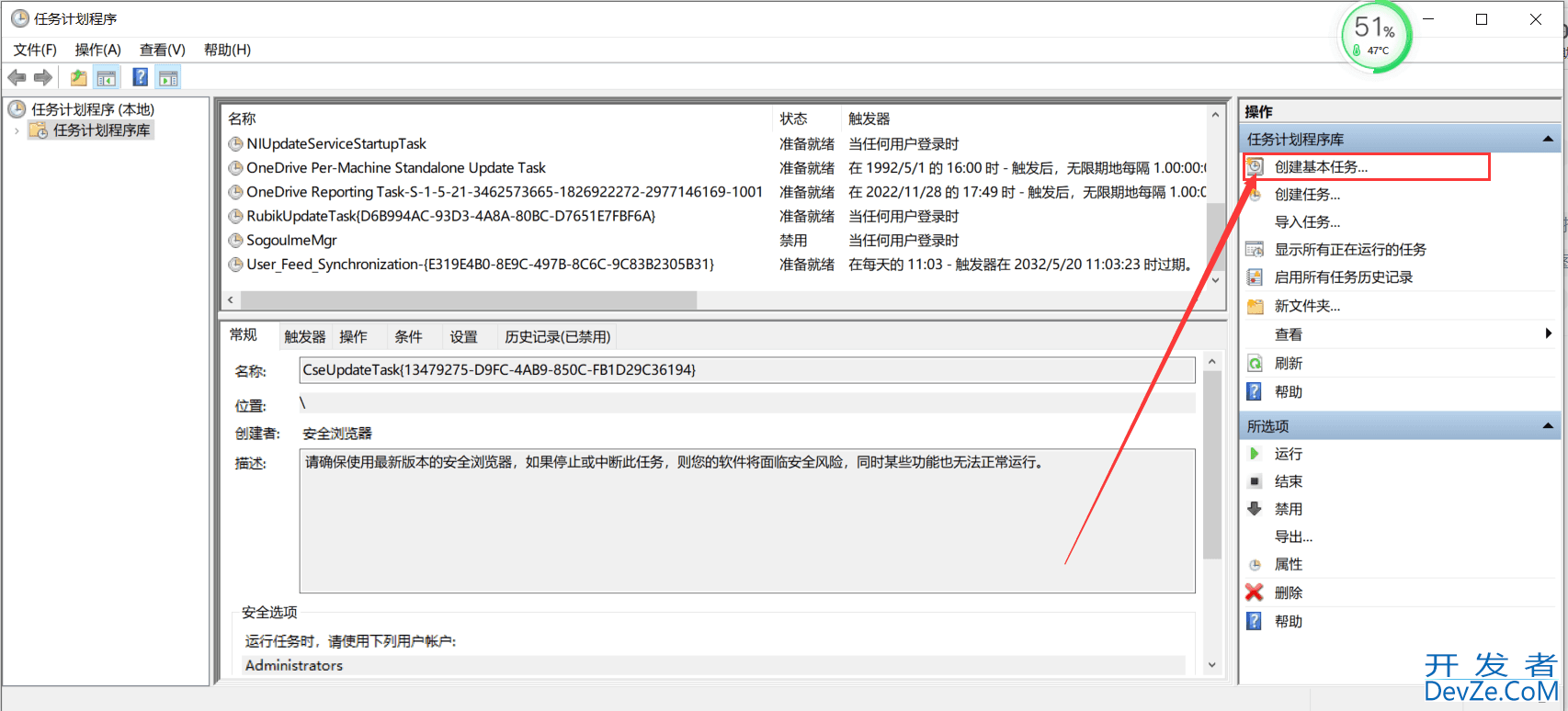Click the 名称 field with CseUpdateTask
This screenshot has width=1568, height=711.
[747, 370]
